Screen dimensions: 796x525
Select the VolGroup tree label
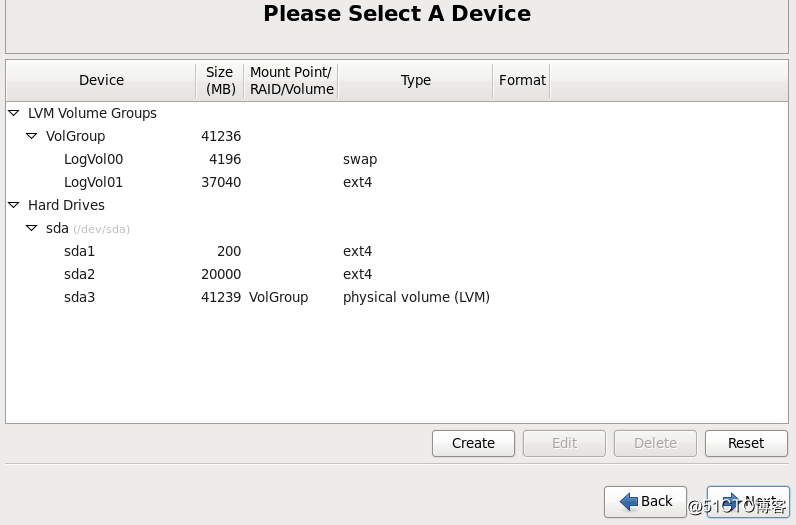coord(76,136)
